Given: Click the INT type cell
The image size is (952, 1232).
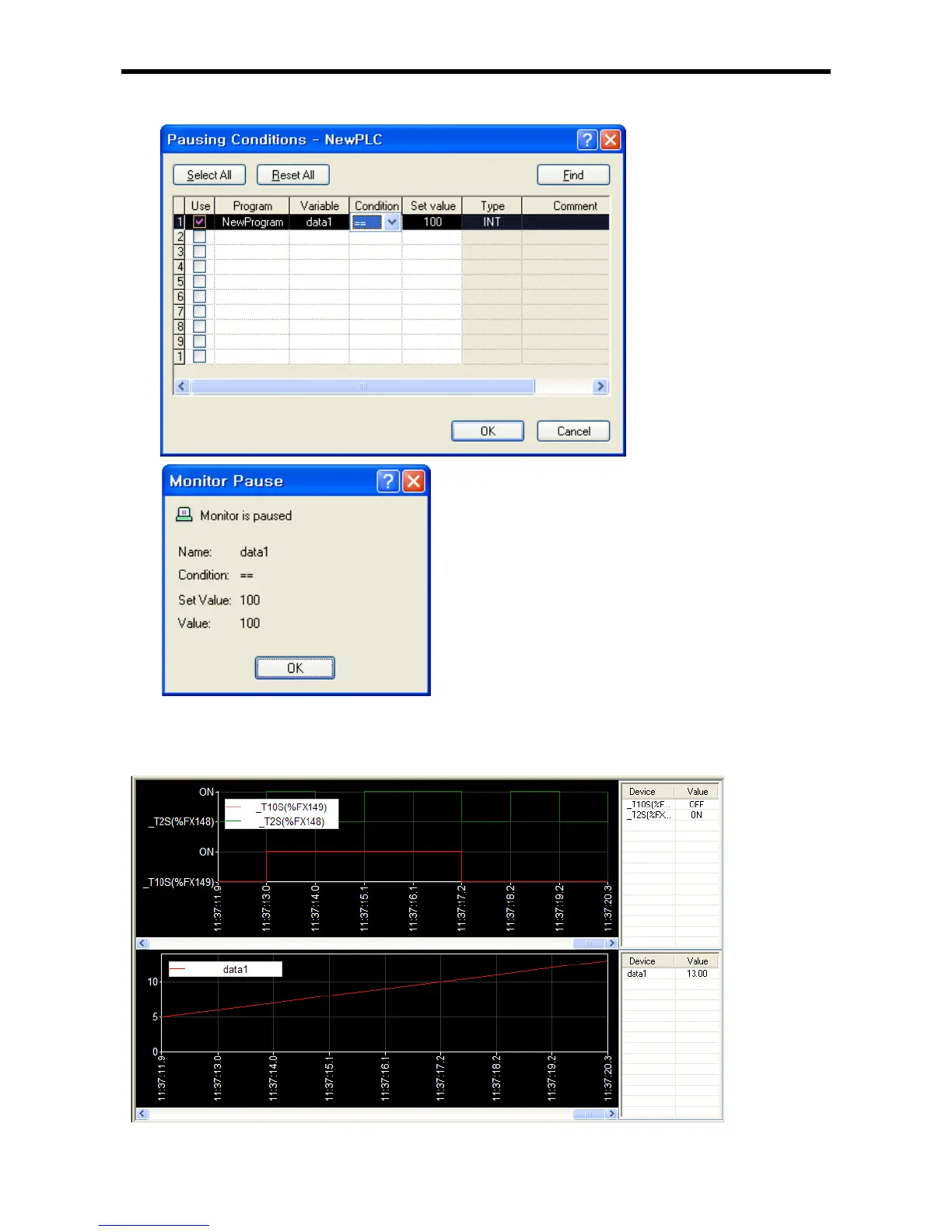Looking at the screenshot, I should [492, 222].
